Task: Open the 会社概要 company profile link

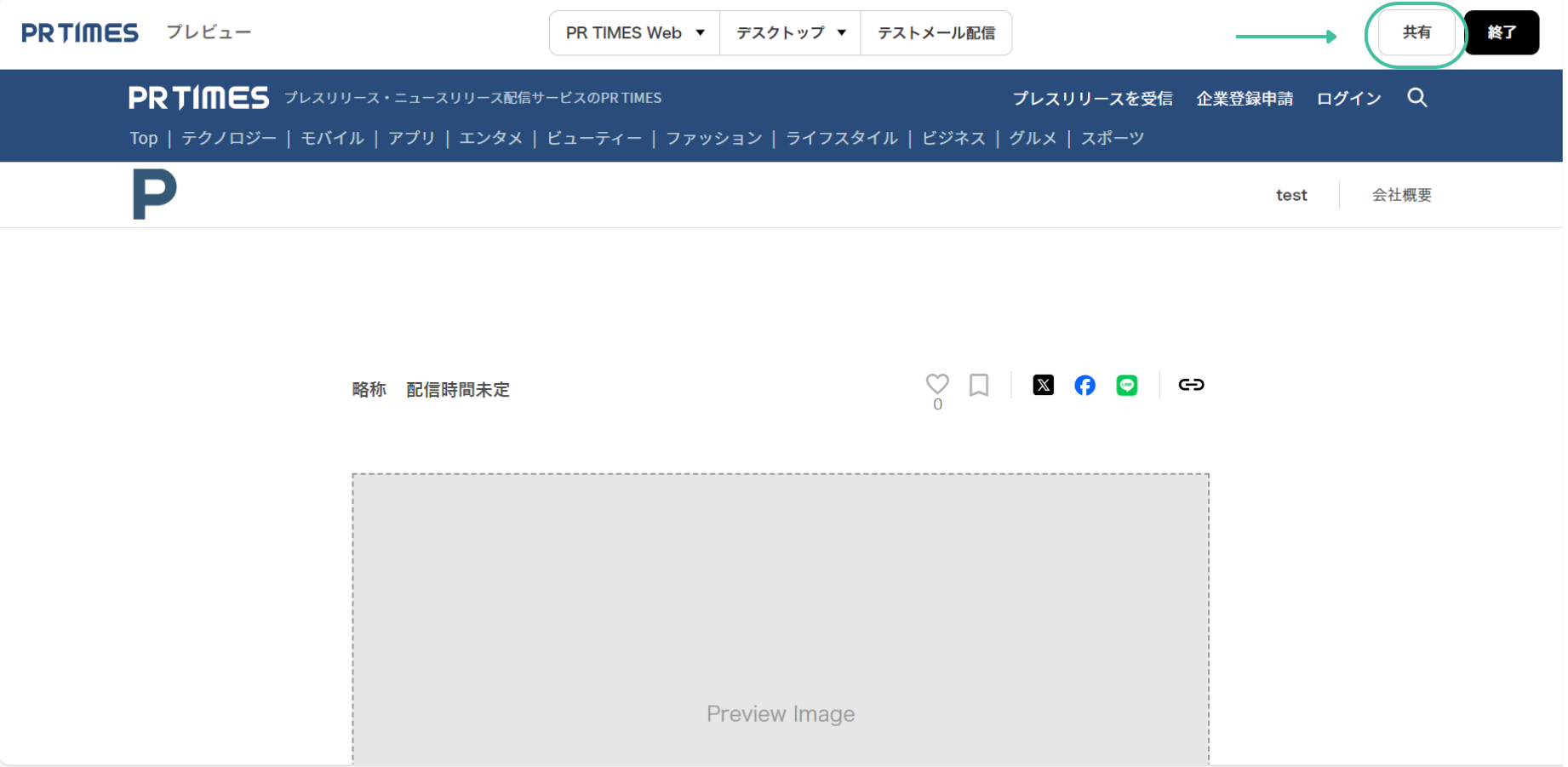Action: [1401, 195]
